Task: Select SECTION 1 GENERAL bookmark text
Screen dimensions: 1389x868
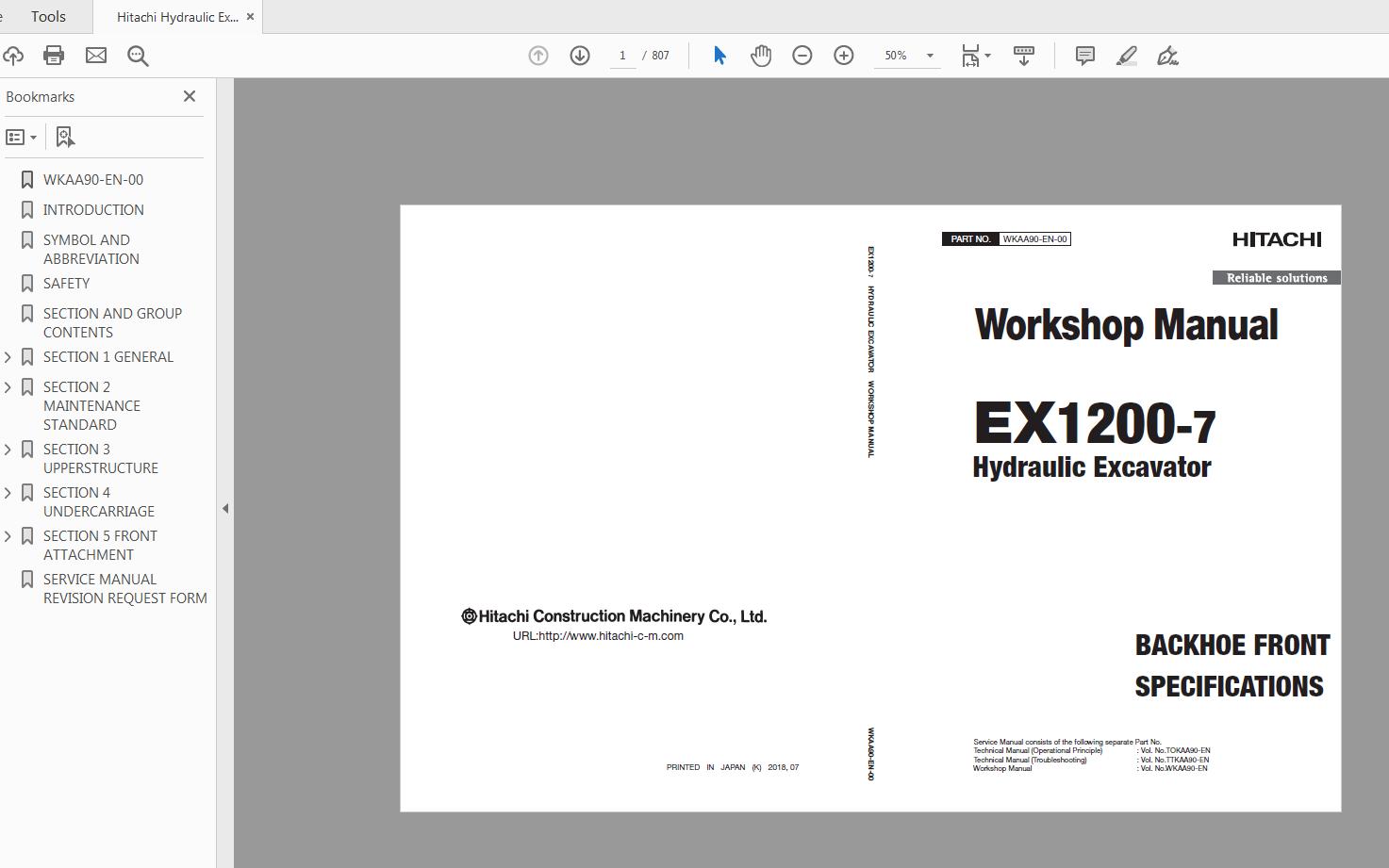Action: click(x=108, y=357)
